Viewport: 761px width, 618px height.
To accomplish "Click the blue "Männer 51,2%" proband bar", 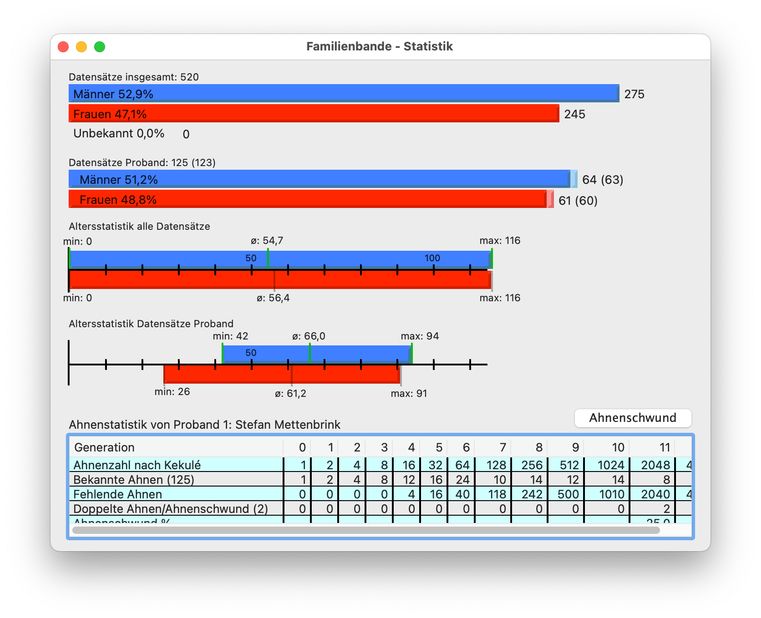I will coord(320,180).
